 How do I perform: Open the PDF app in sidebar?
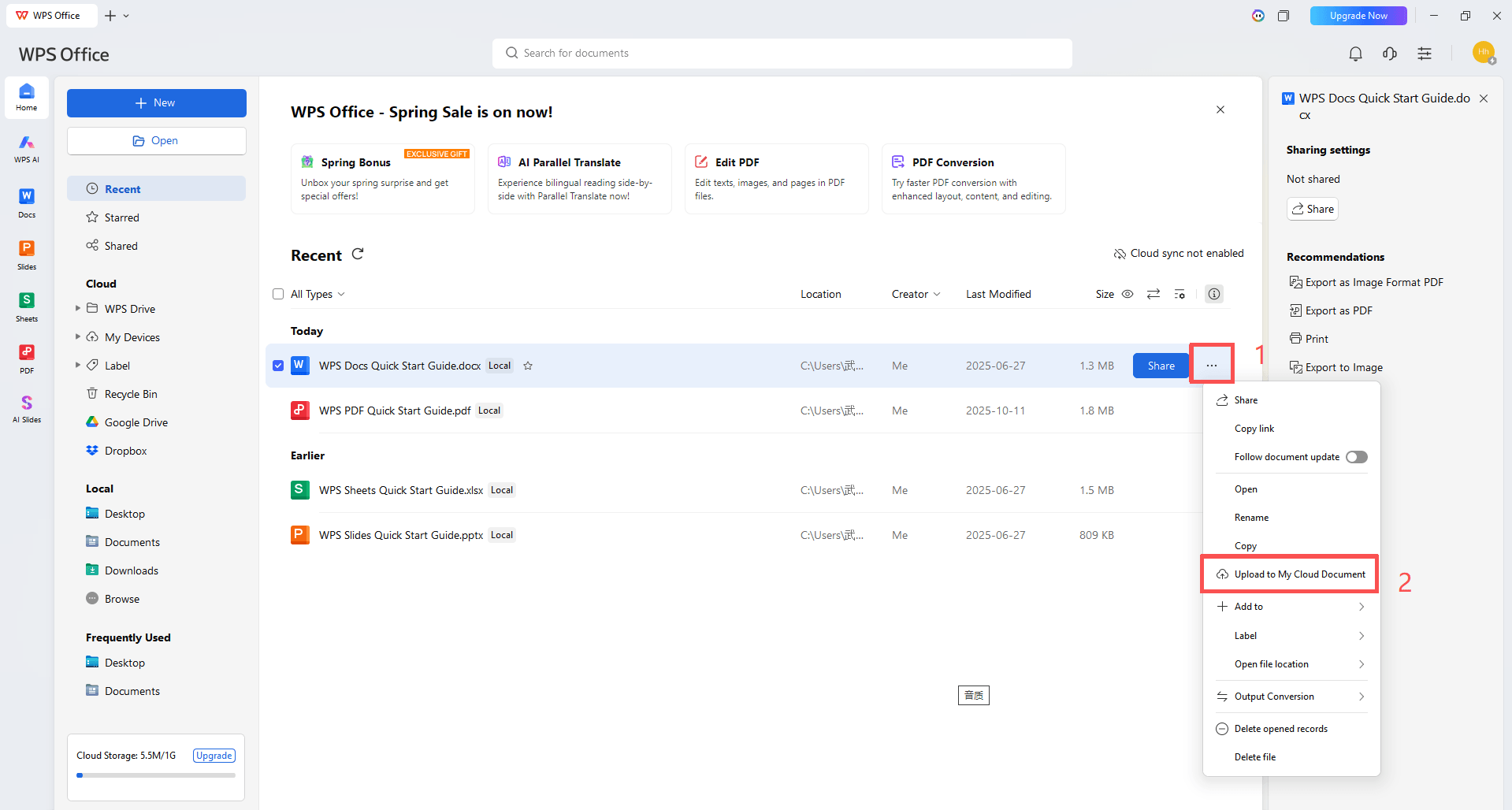(27, 359)
